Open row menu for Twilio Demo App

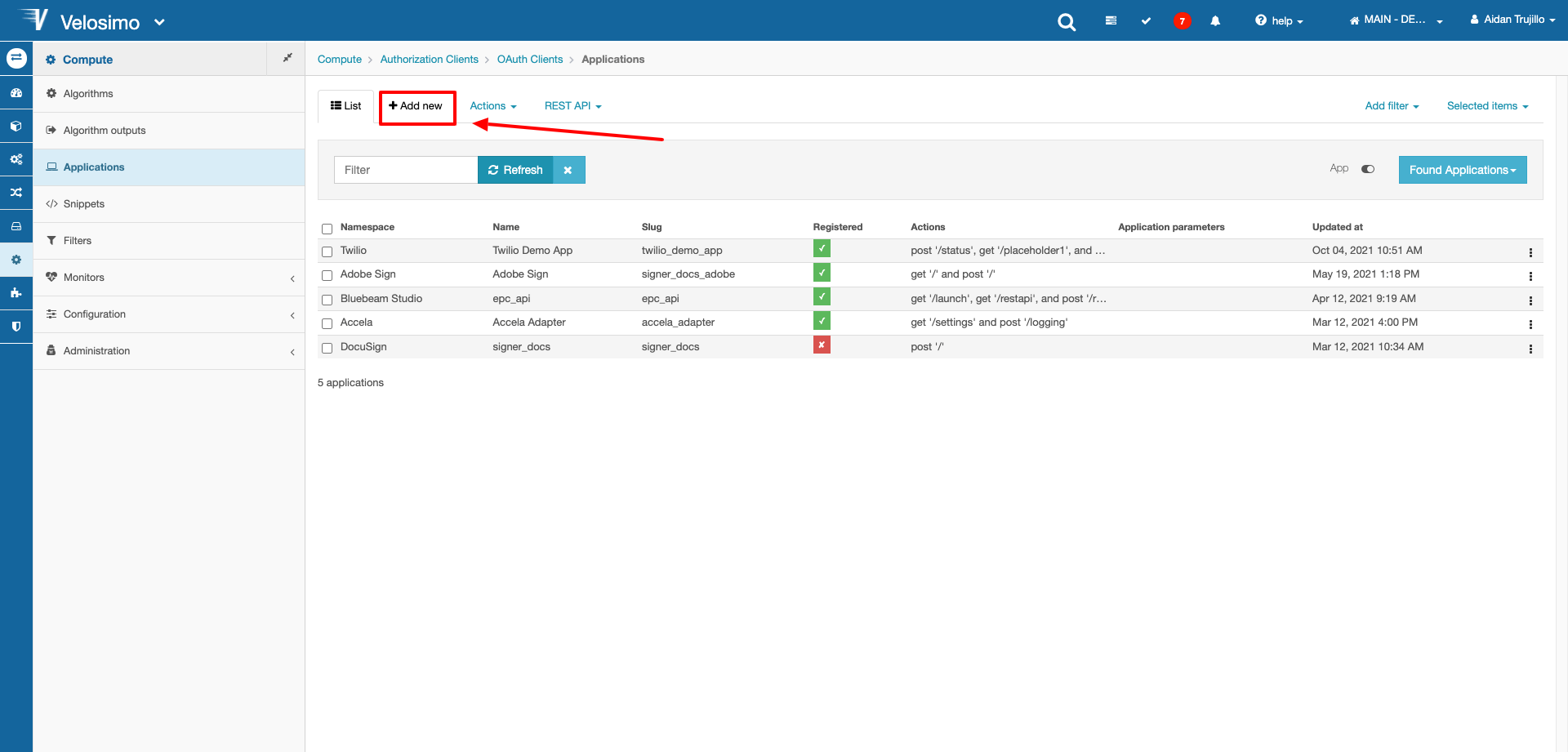tap(1530, 252)
